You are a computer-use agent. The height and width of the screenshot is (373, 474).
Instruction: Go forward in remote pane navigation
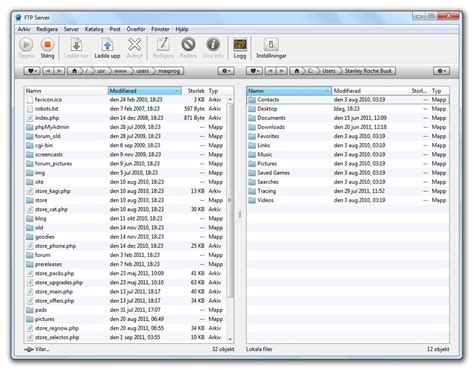(59, 71)
